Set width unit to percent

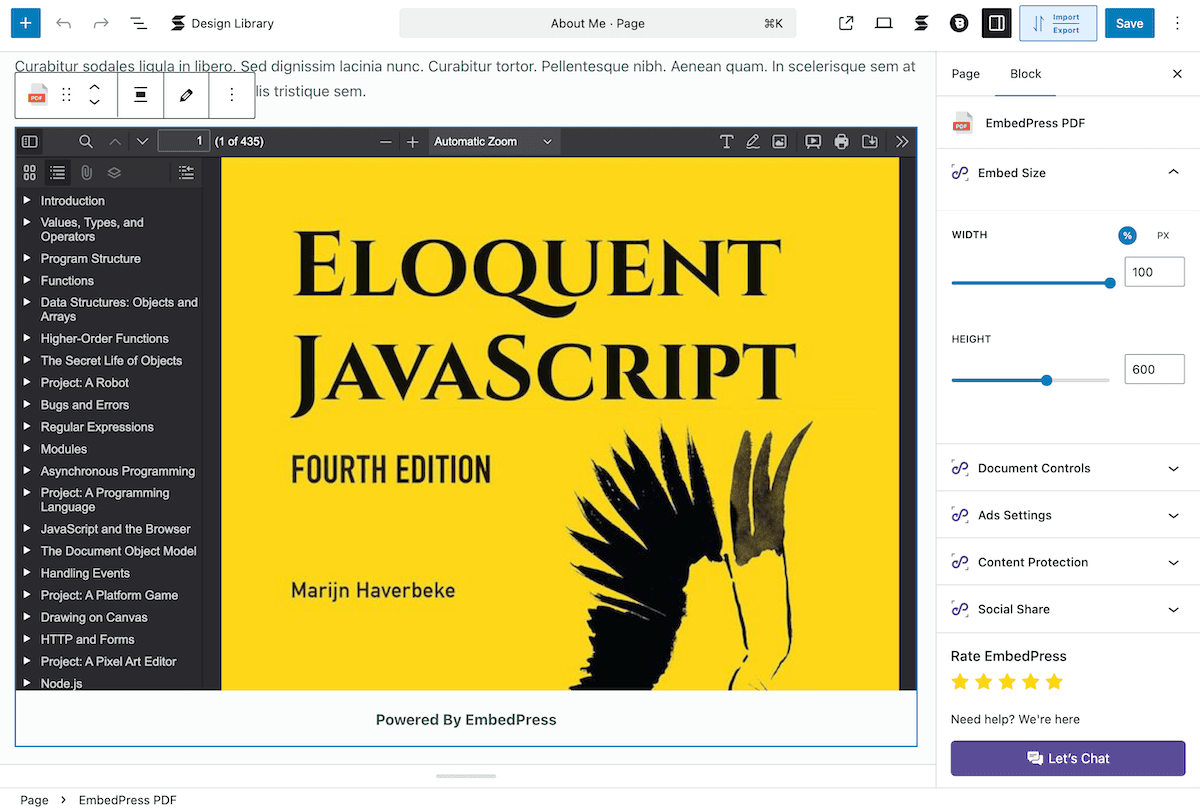pyautogui.click(x=1127, y=235)
